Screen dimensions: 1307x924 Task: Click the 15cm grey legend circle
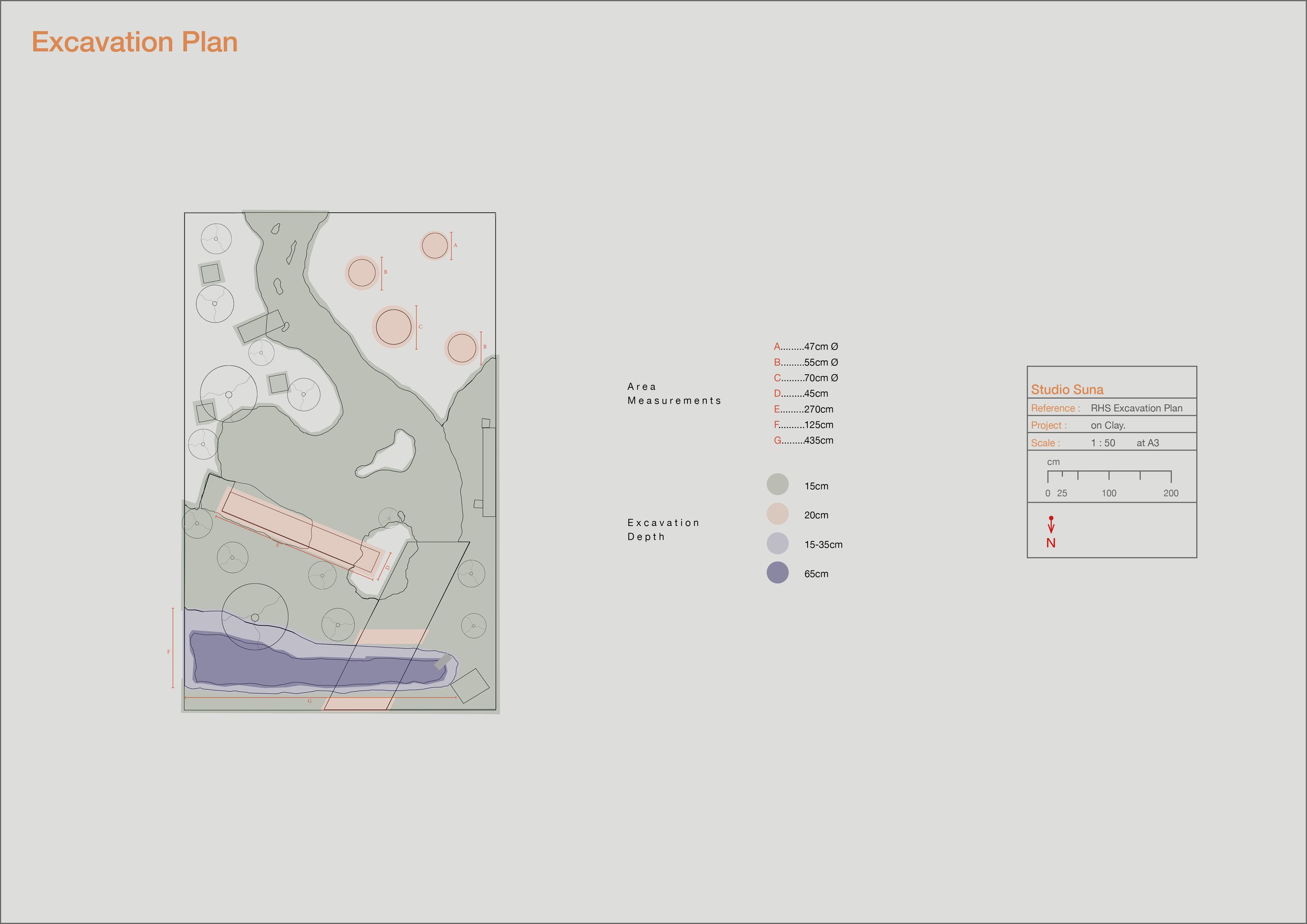[x=777, y=485]
